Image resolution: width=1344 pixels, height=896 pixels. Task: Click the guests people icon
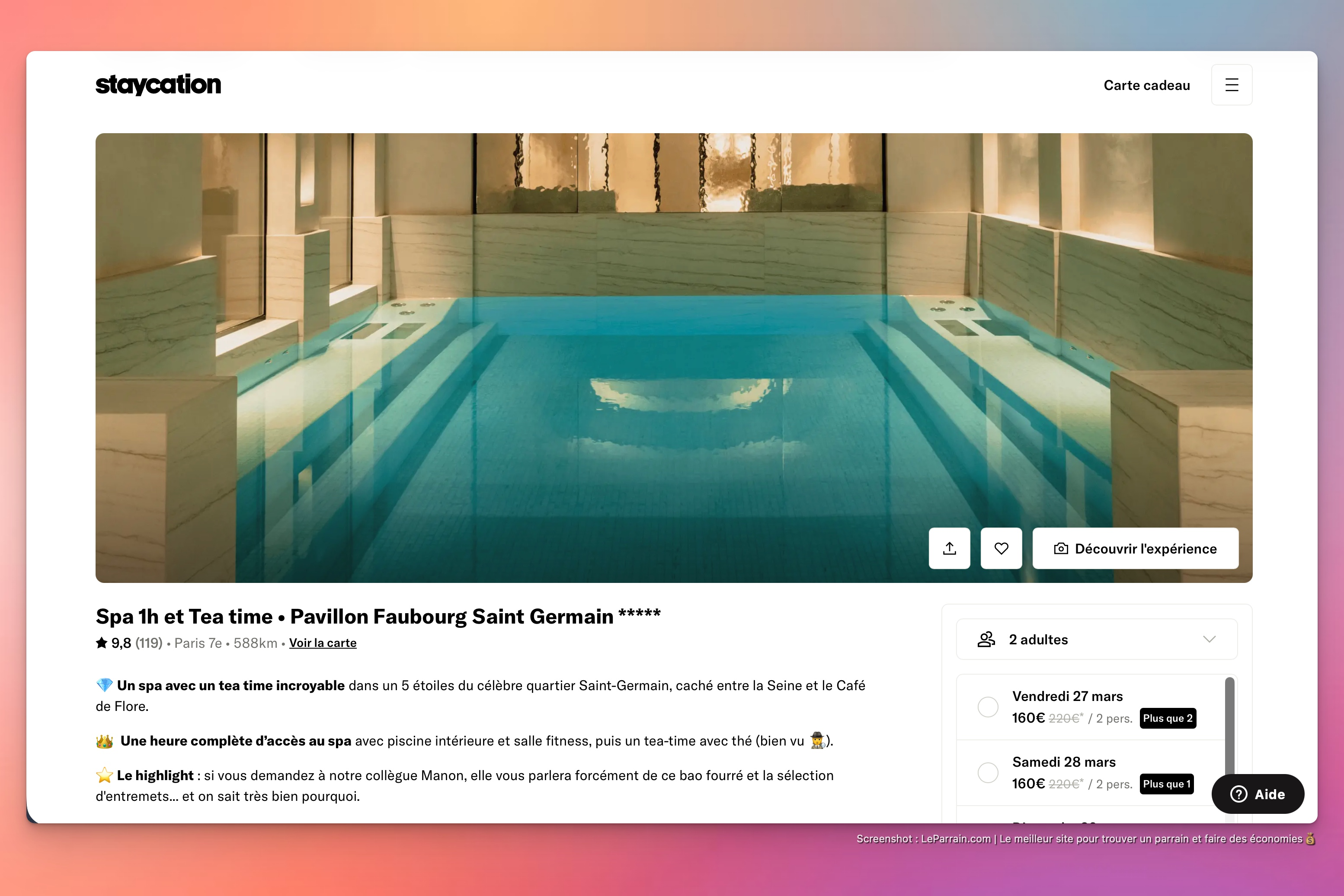pos(986,640)
